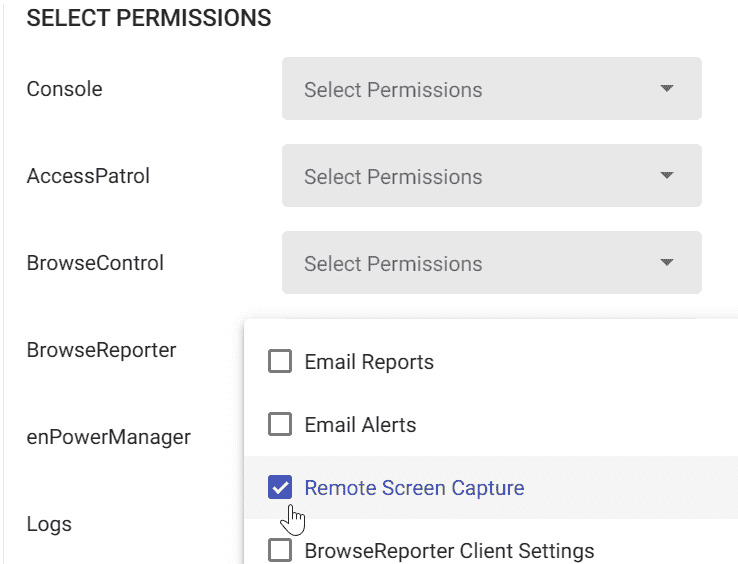Click the AccessPatrol row label
738x564 pixels.
[x=88, y=176]
